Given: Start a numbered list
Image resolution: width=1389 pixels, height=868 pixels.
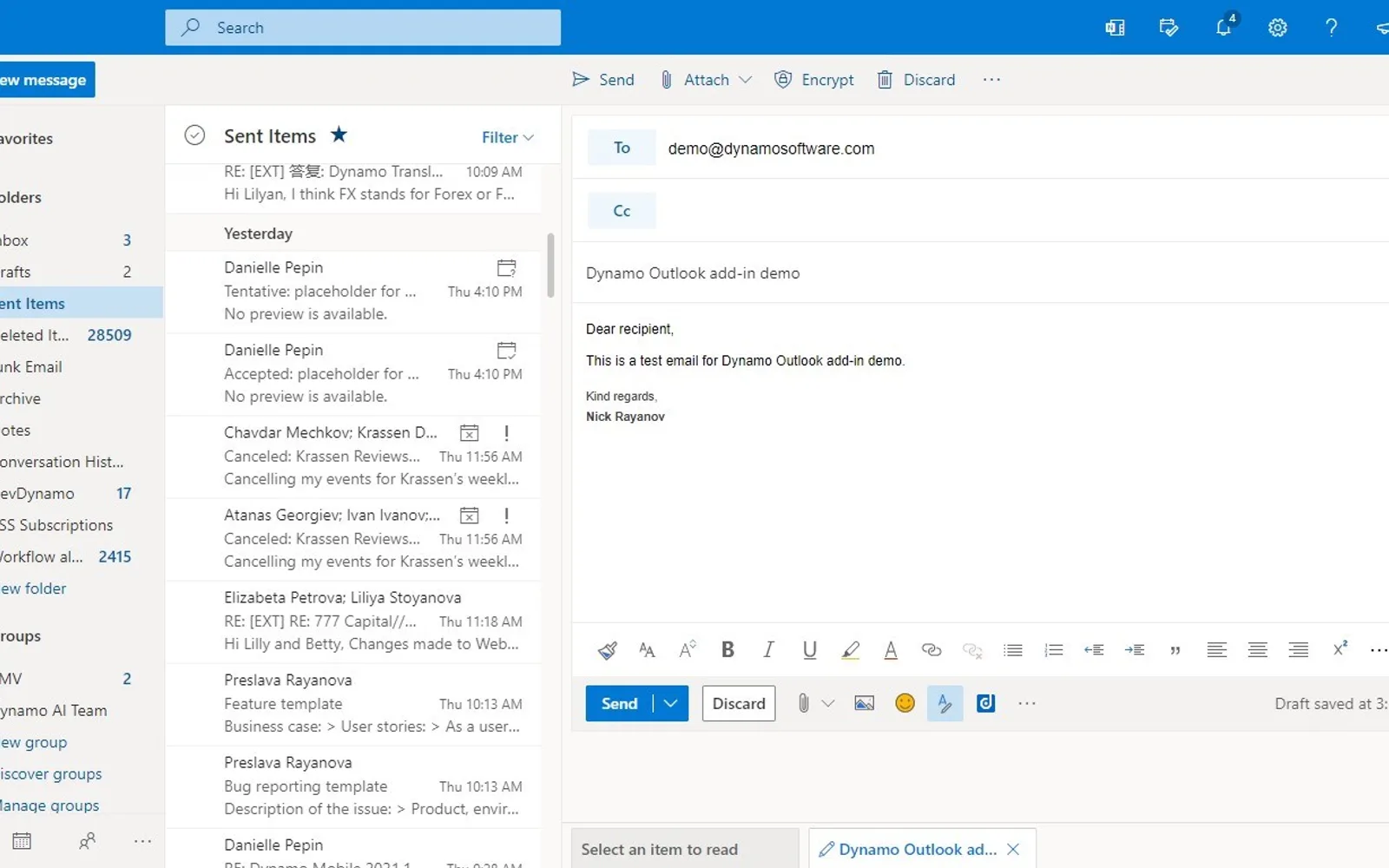Looking at the screenshot, I should tap(1054, 650).
